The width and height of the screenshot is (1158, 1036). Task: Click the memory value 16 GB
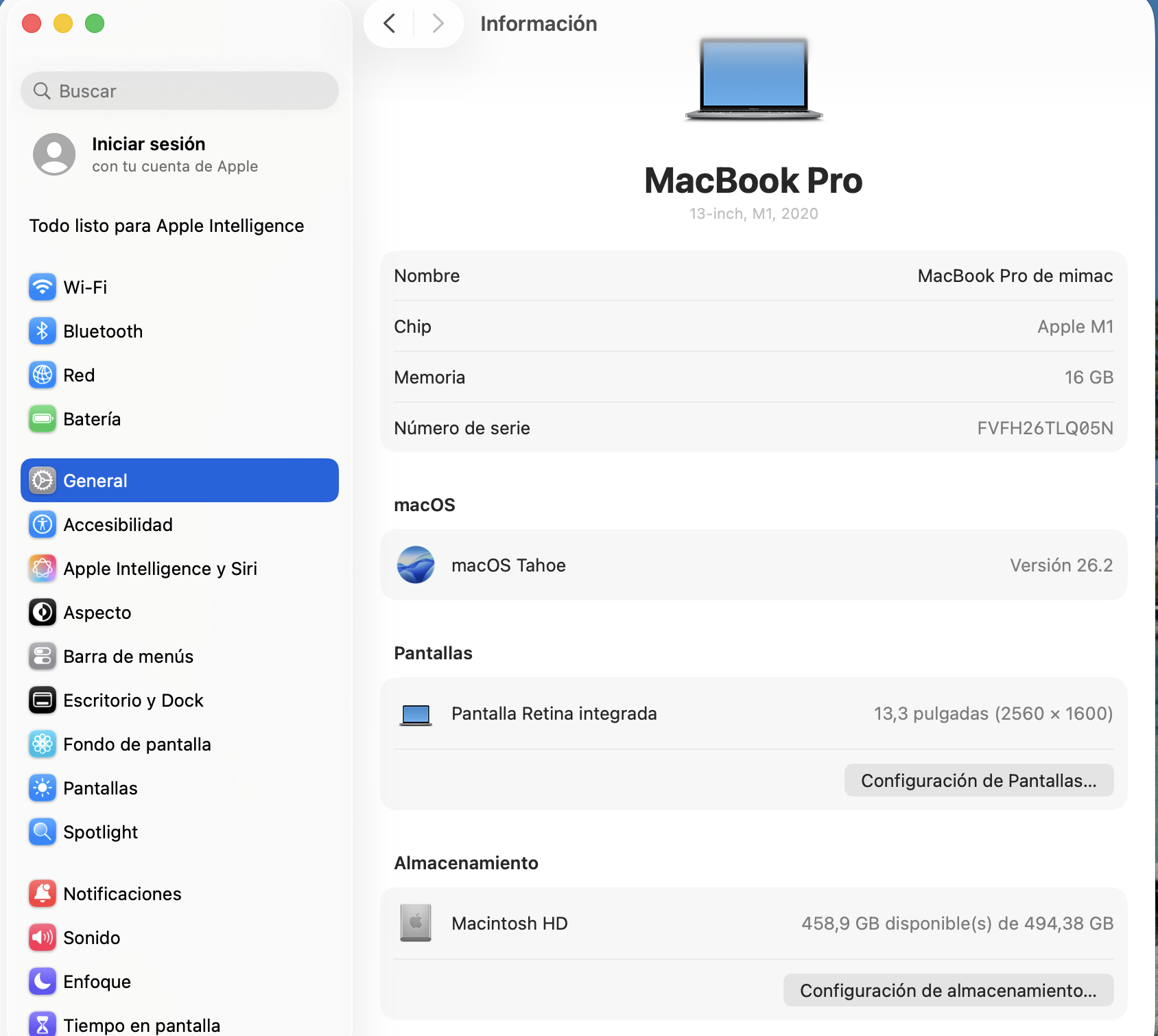coord(1089,377)
